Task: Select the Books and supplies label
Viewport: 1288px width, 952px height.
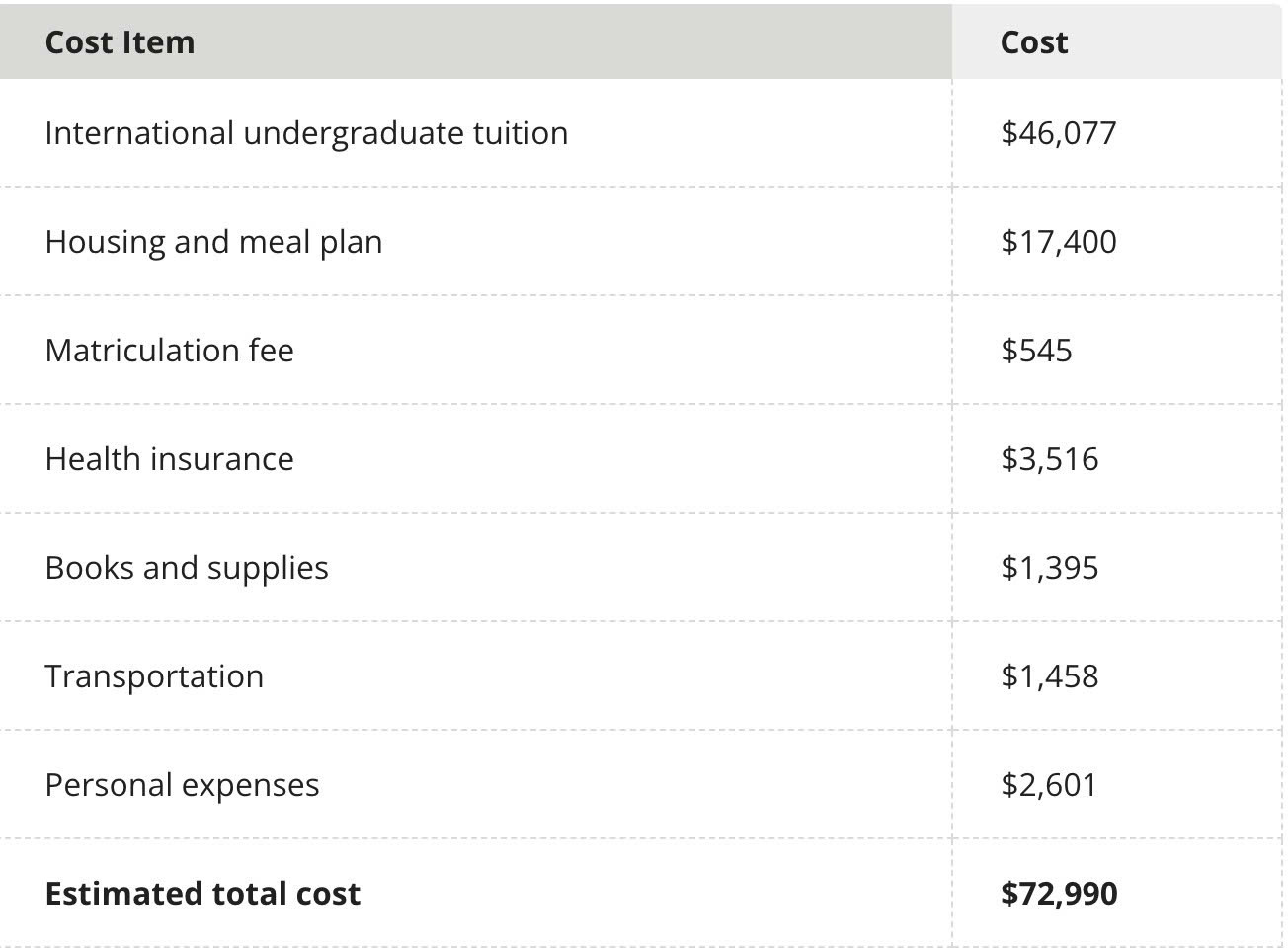Action: coord(187,568)
